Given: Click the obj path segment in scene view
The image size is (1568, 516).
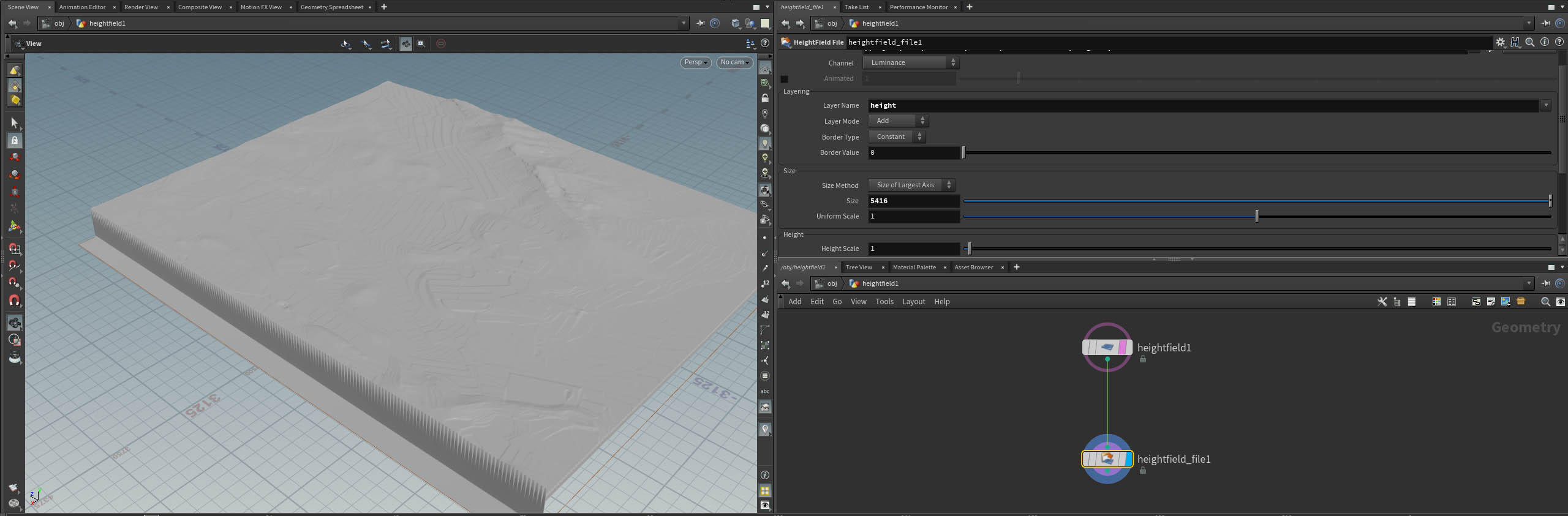Looking at the screenshot, I should [59, 23].
